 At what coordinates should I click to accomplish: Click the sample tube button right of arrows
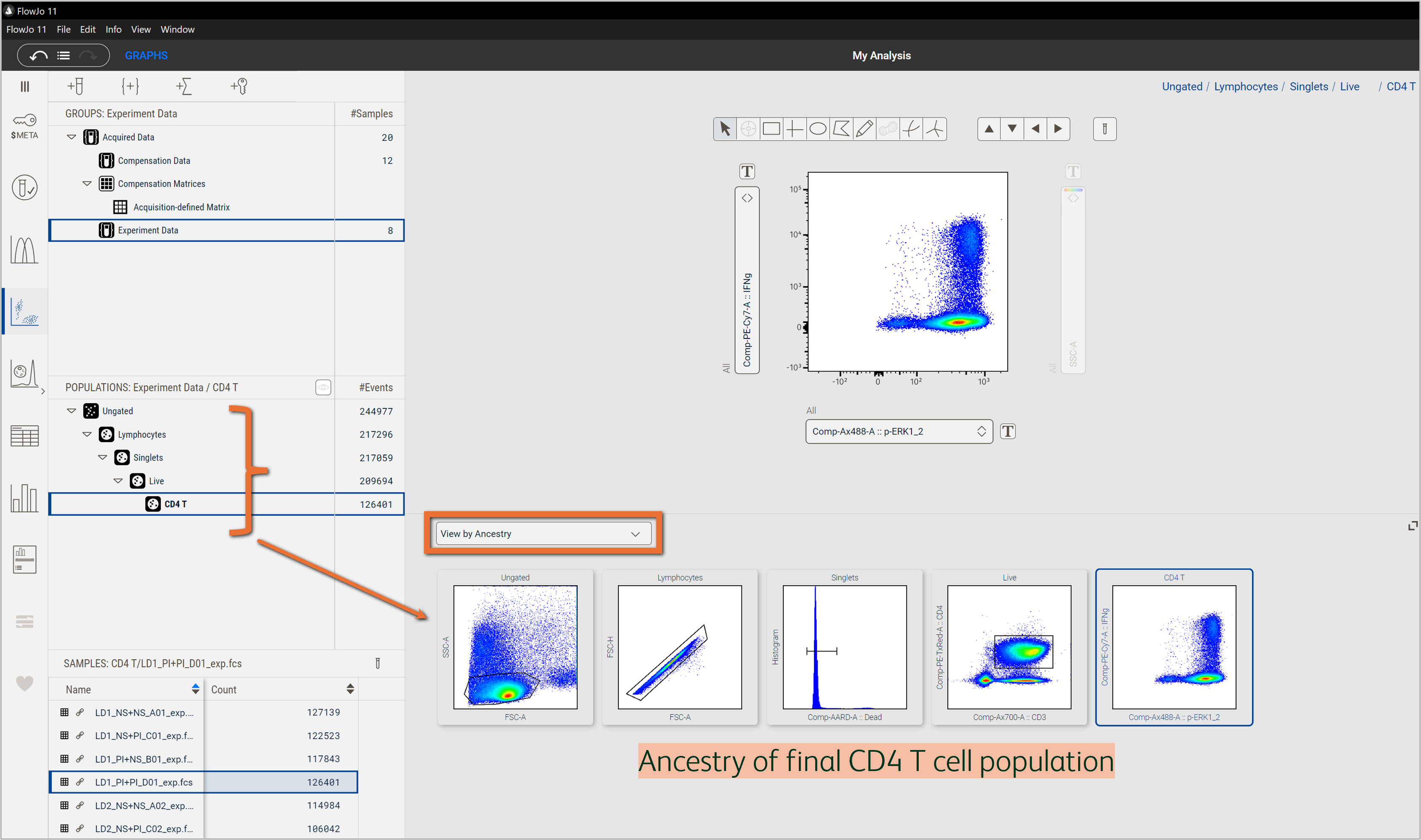(1104, 129)
